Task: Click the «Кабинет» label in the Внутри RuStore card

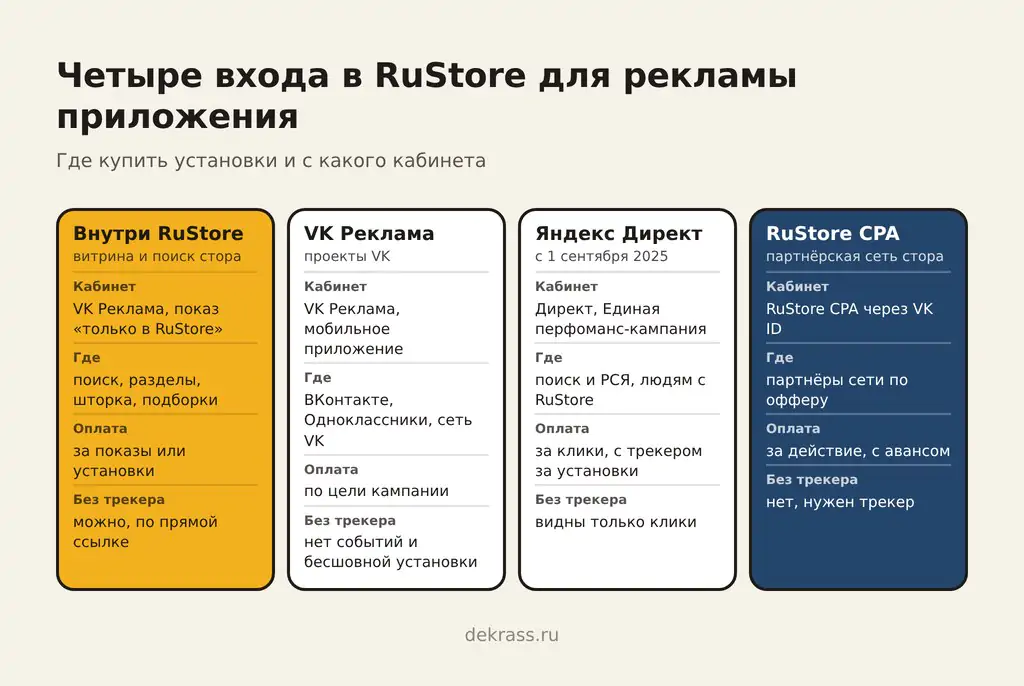Action: point(104,286)
